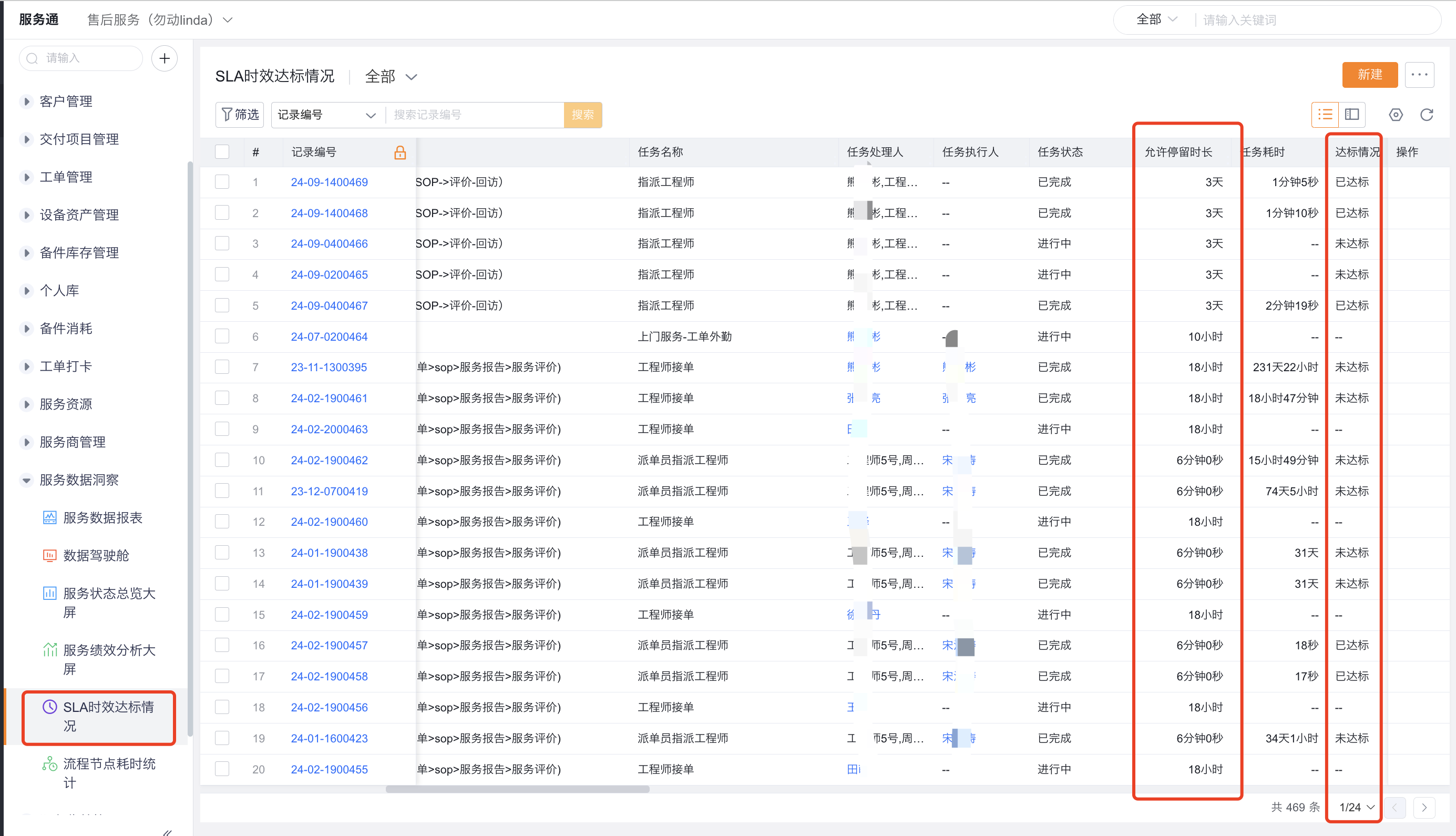Click the horizontal table scrollbar
1456x836 pixels.
[517, 789]
